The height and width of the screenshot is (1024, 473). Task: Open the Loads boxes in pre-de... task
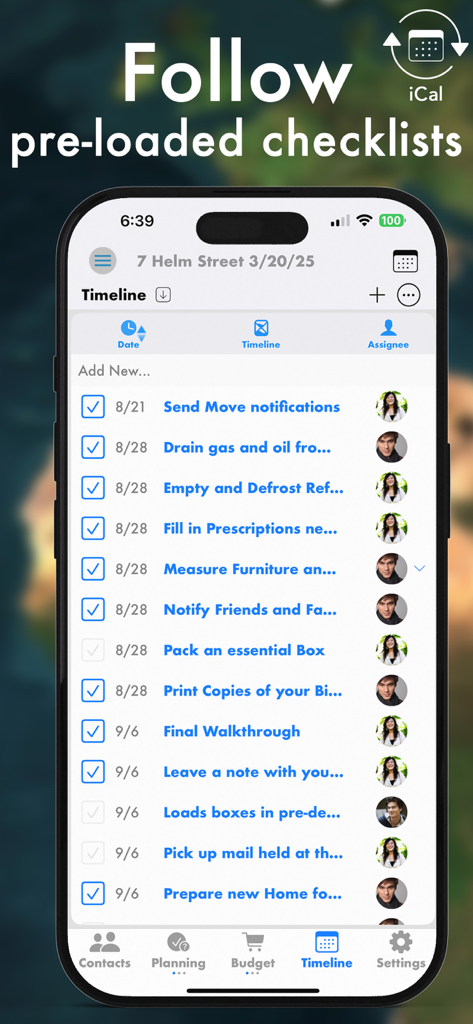[x=252, y=812]
